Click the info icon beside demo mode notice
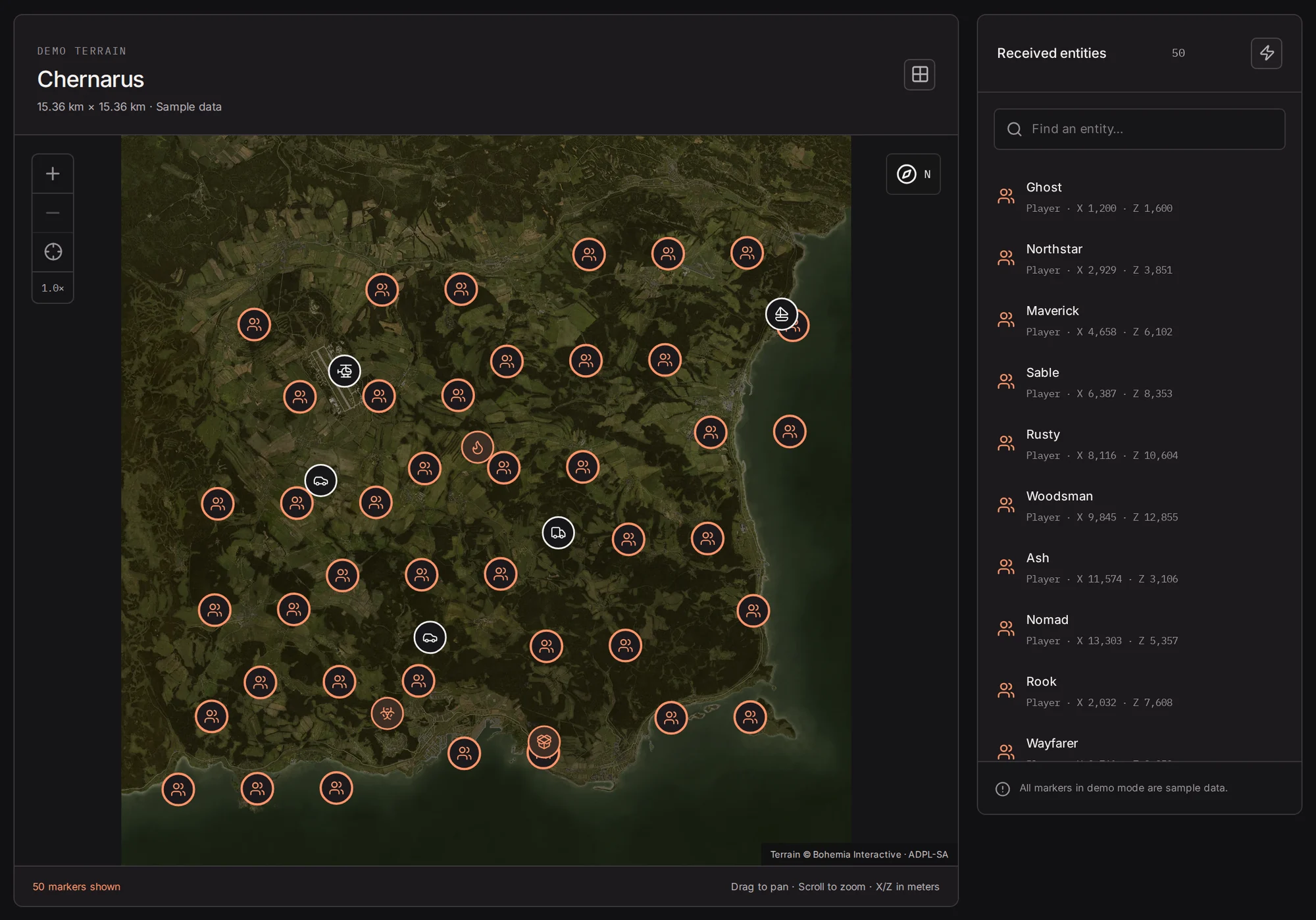The image size is (1316, 920). (1002, 788)
